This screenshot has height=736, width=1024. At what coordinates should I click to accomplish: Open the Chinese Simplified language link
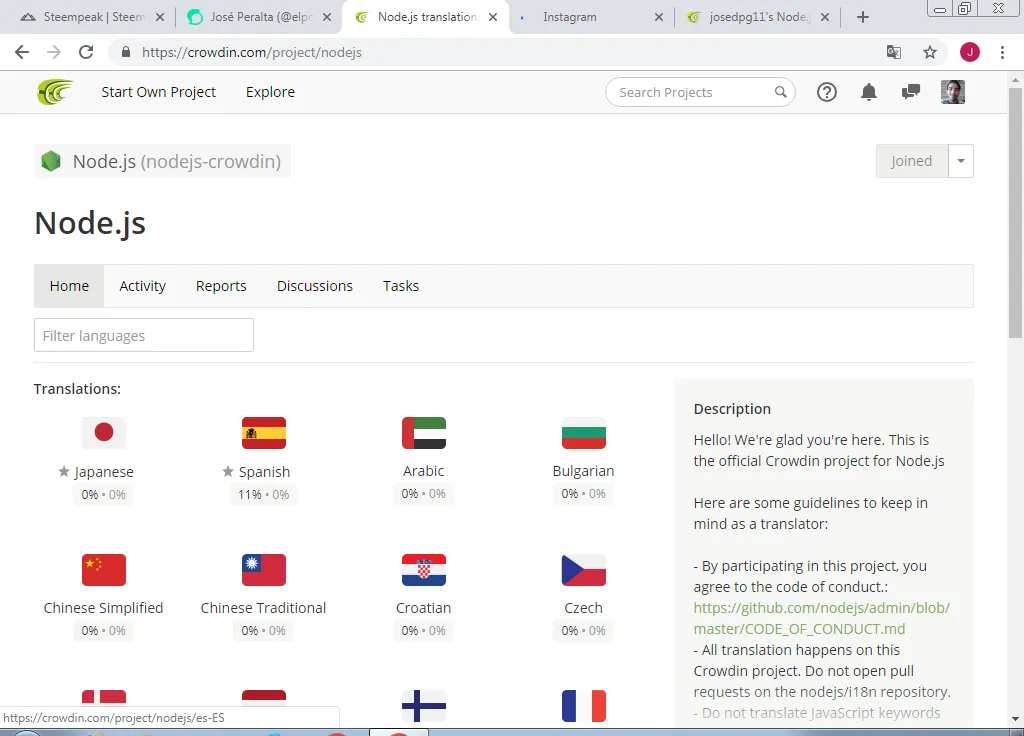(103, 608)
